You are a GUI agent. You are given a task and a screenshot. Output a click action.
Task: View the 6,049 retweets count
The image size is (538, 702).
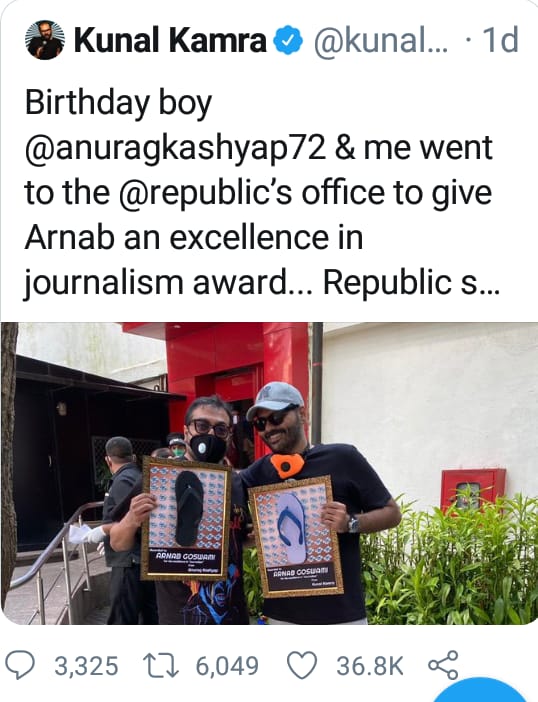tap(227, 666)
